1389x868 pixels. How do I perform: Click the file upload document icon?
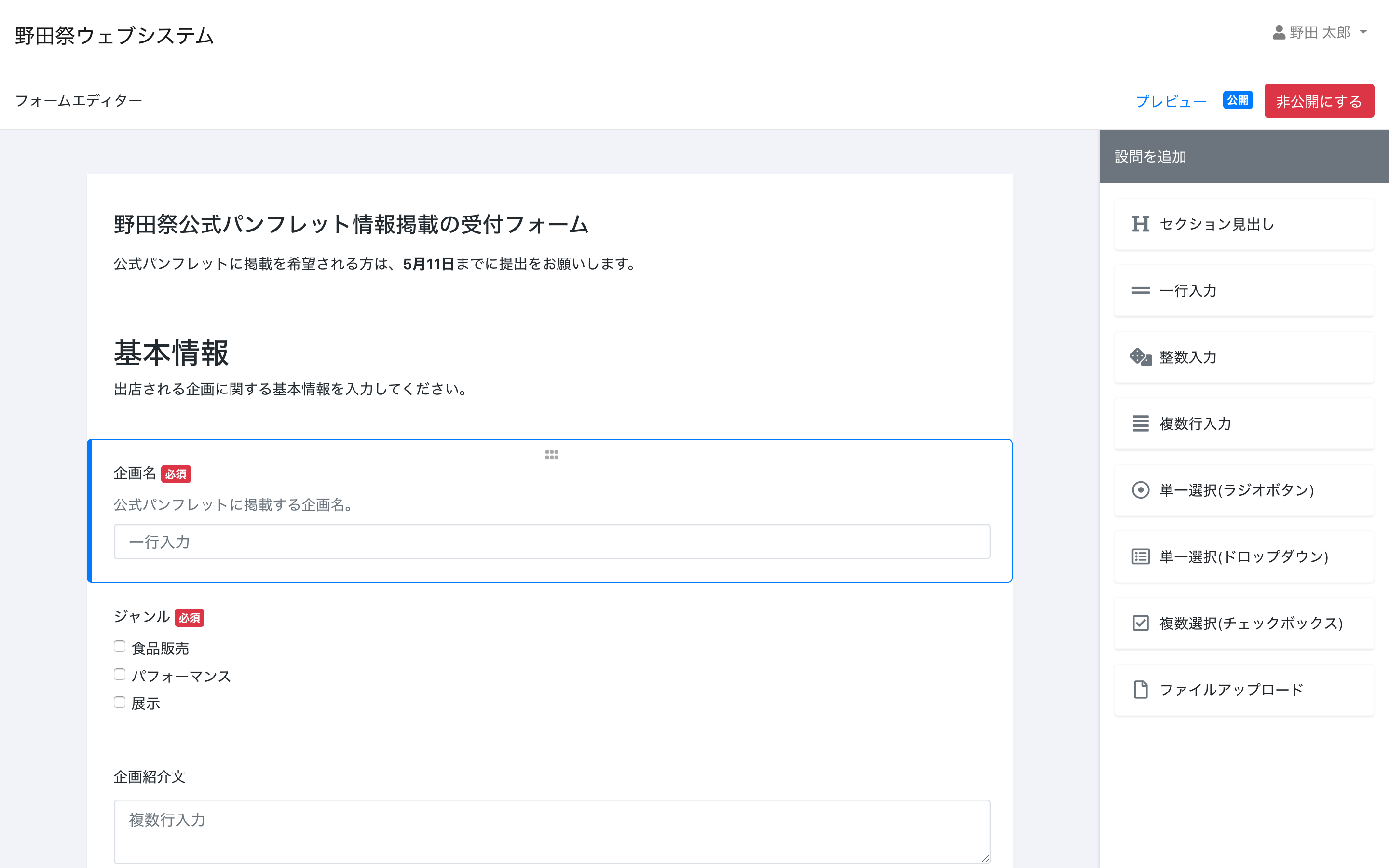pos(1140,690)
